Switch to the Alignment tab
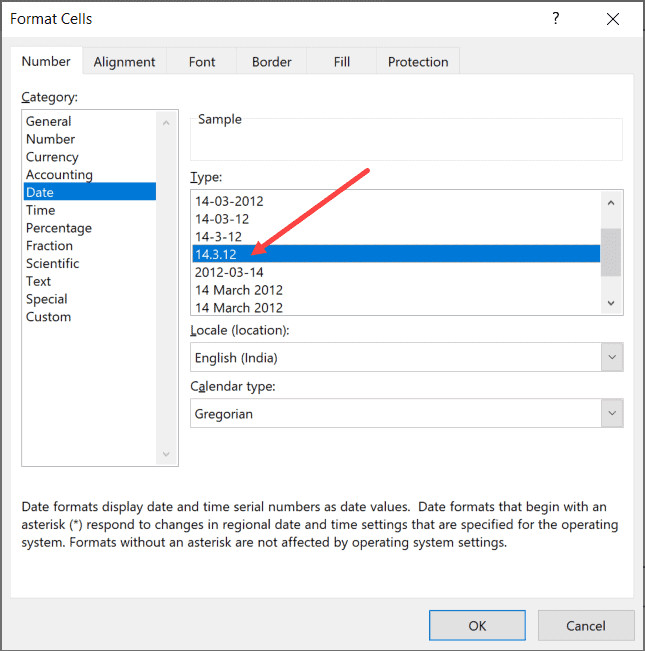Image resolution: width=645 pixels, height=651 pixels. pos(125,62)
